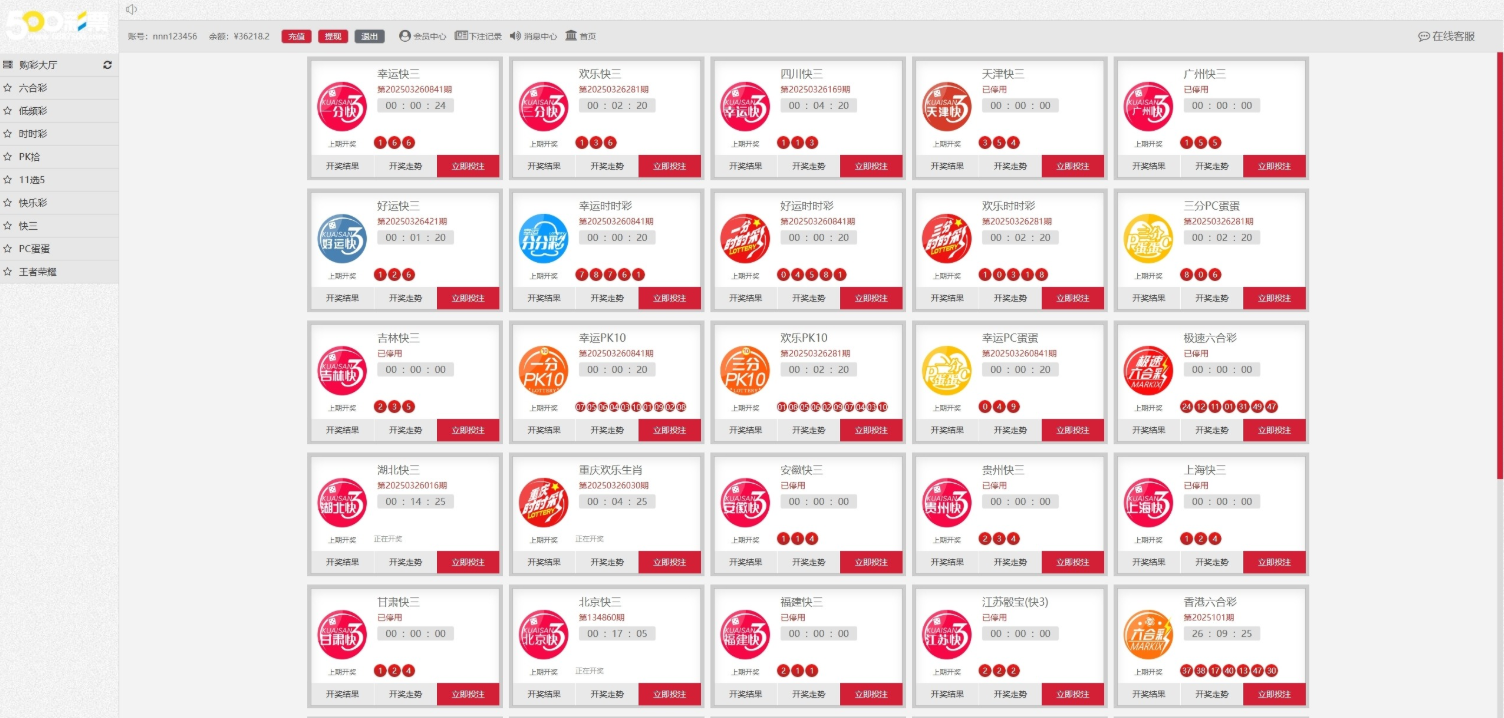The image size is (1504, 718).
Task: Click the refresh icon beside 购彩大厅
Action: point(107,65)
